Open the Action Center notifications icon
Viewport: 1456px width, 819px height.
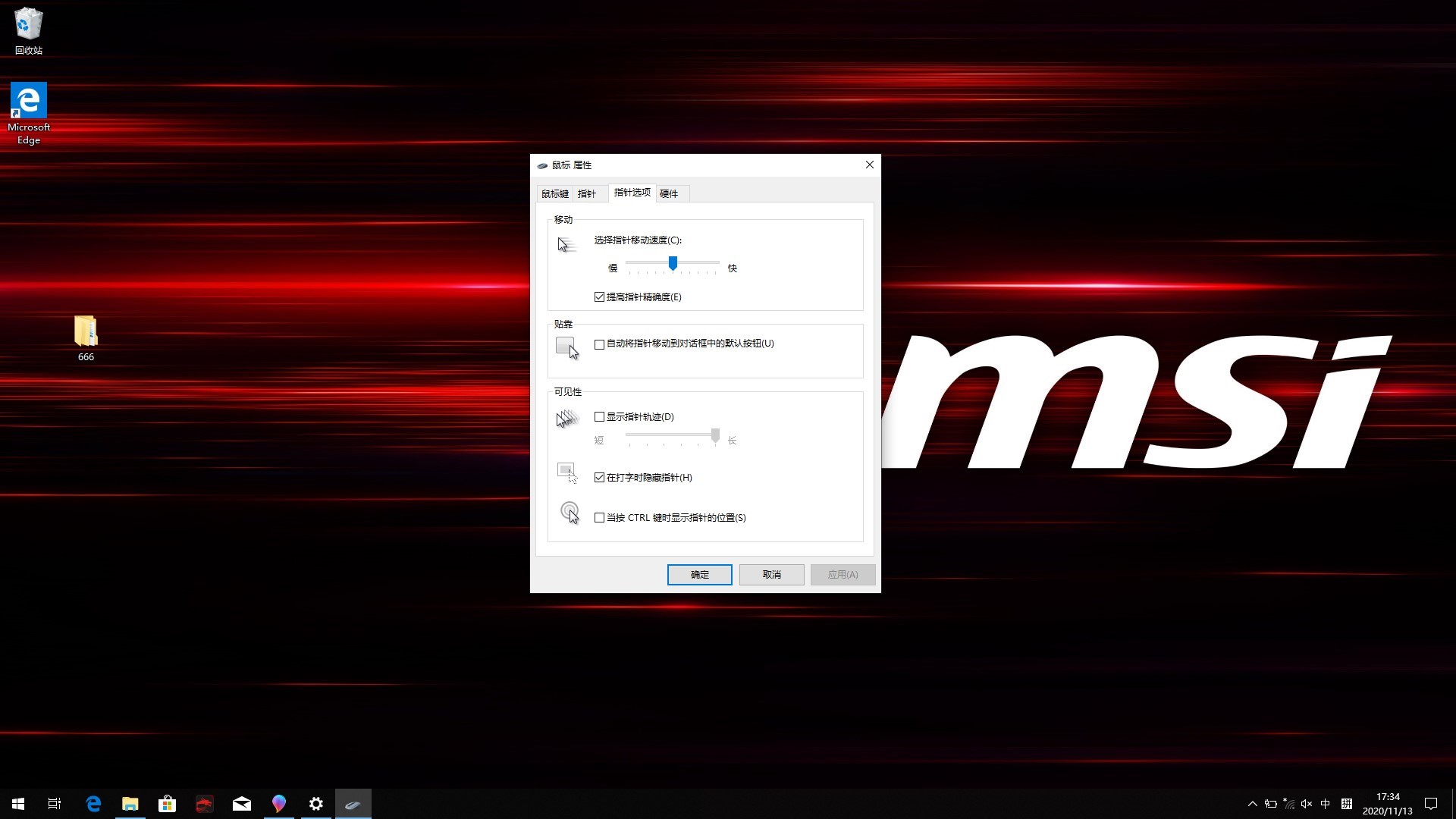tap(1431, 804)
